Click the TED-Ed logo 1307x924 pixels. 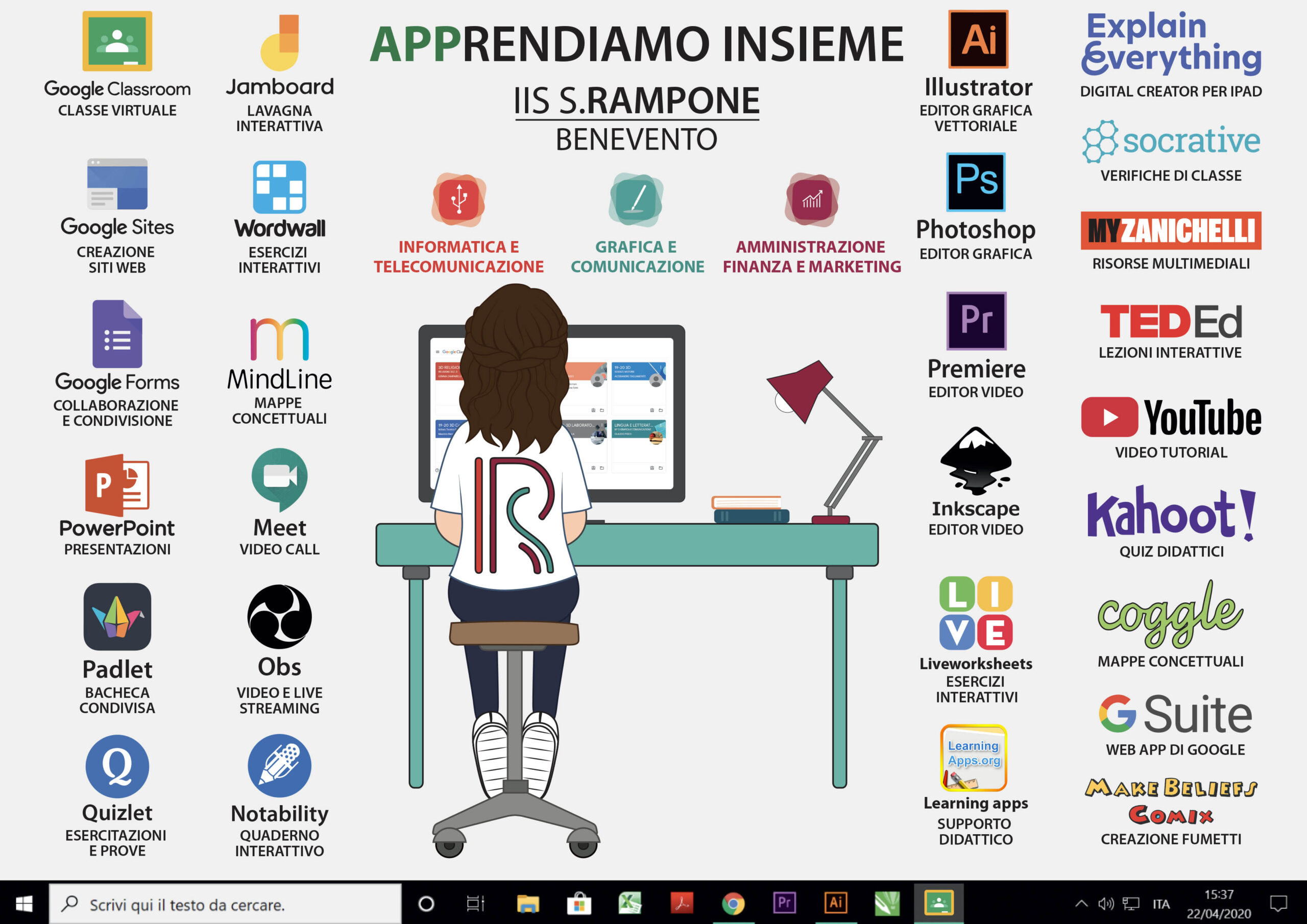tap(1171, 322)
